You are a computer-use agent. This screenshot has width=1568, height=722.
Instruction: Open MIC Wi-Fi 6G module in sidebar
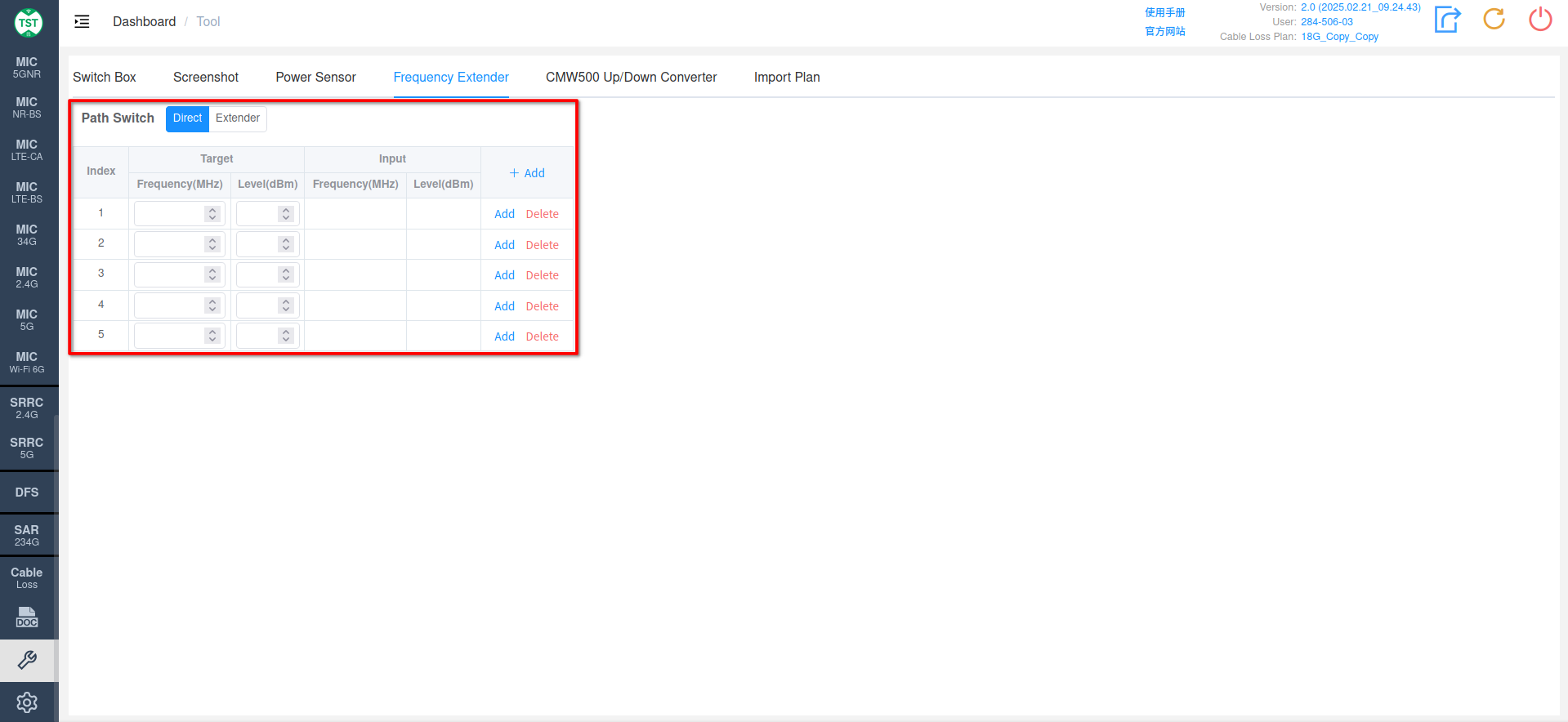tap(27, 363)
